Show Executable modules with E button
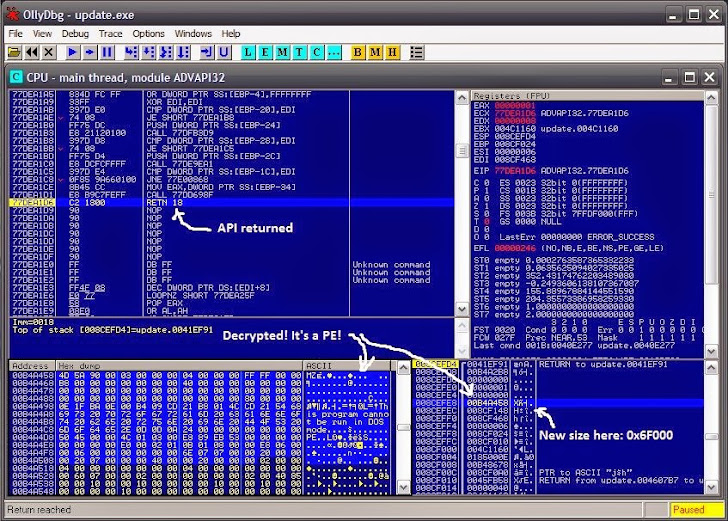Screen dimensions: 728x521 tap(266, 52)
